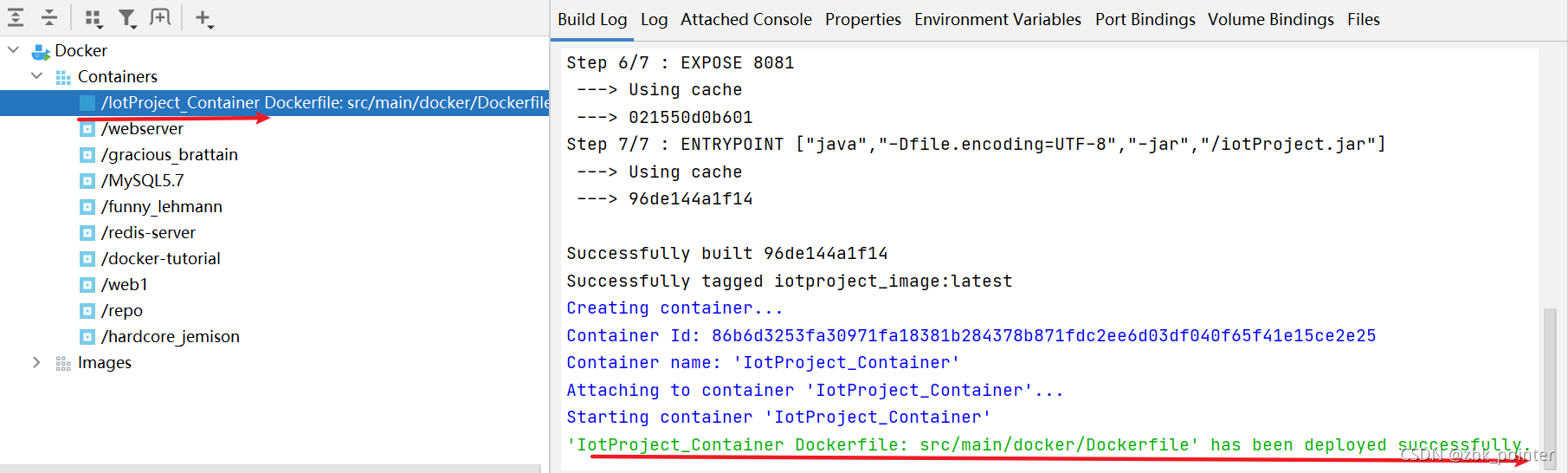Image resolution: width=1568 pixels, height=473 pixels.
Task: Collapse the Docker tree node
Action: [x=14, y=50]
